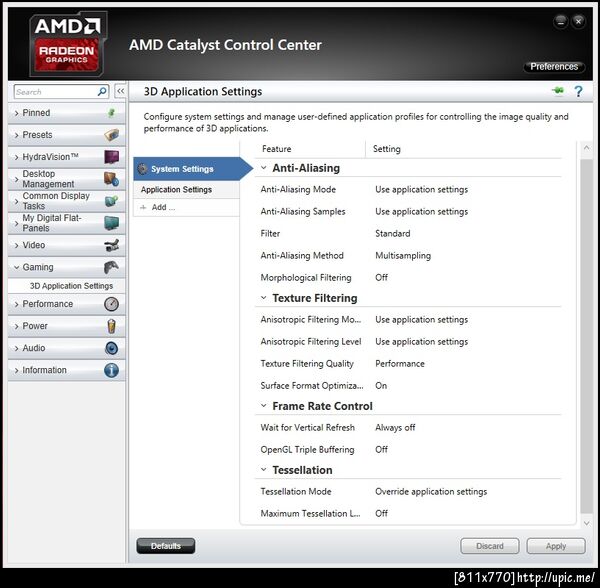Screen dimensions: 600x588
Task: Click the Video camera icon
Action: (x=111, y=245)
